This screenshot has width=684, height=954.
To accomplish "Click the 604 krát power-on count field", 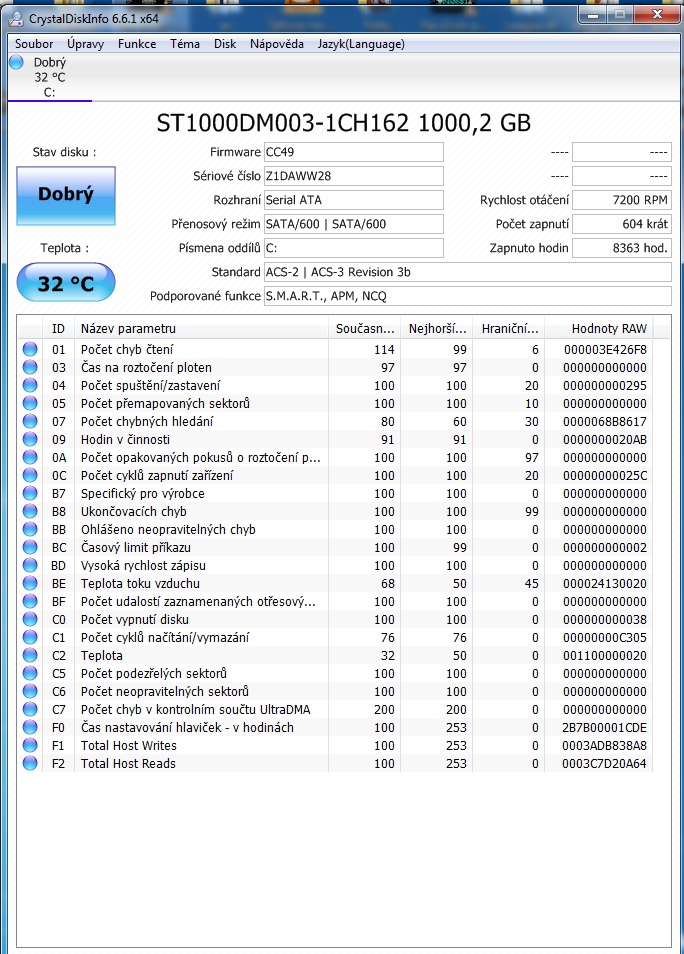I will (621, 224).
